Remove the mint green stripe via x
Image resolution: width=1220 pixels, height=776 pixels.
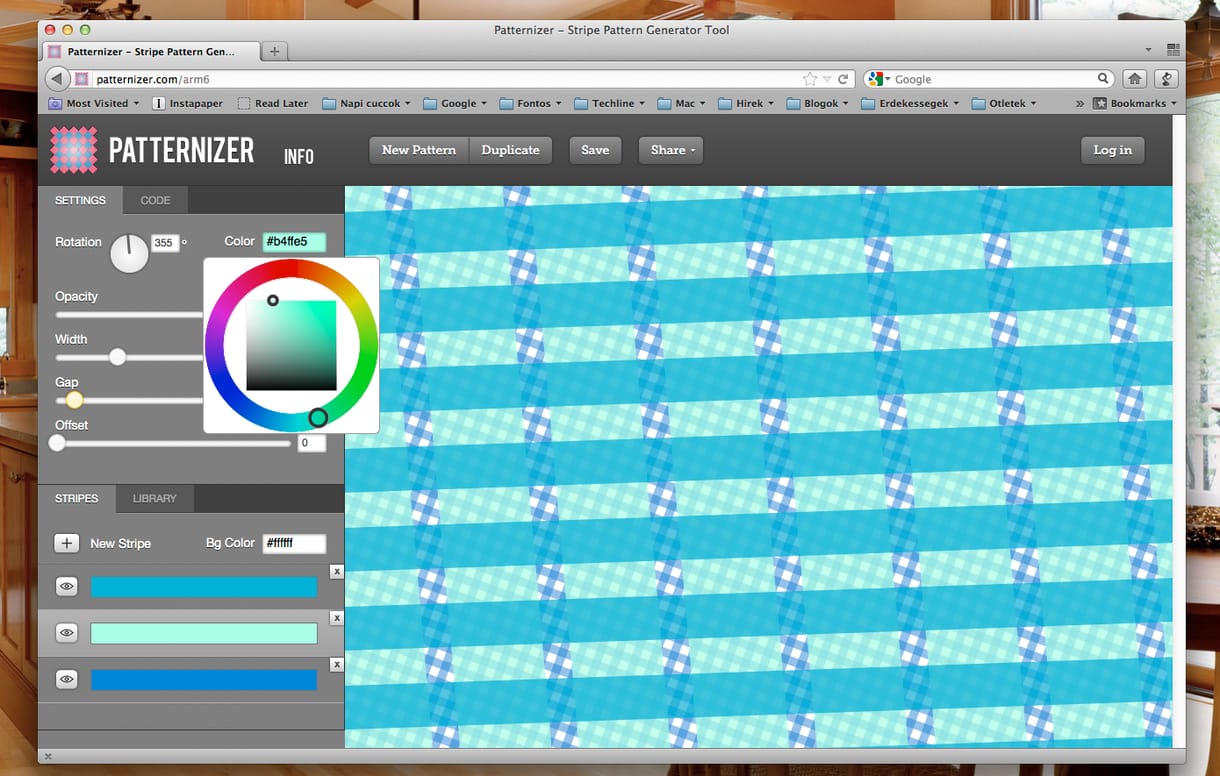coord(337,618)
